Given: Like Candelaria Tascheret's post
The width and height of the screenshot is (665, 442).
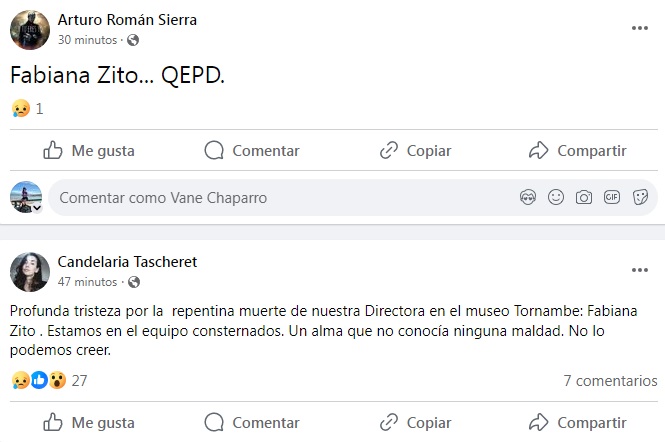Looking at the screenshot, I should [88, 422].
